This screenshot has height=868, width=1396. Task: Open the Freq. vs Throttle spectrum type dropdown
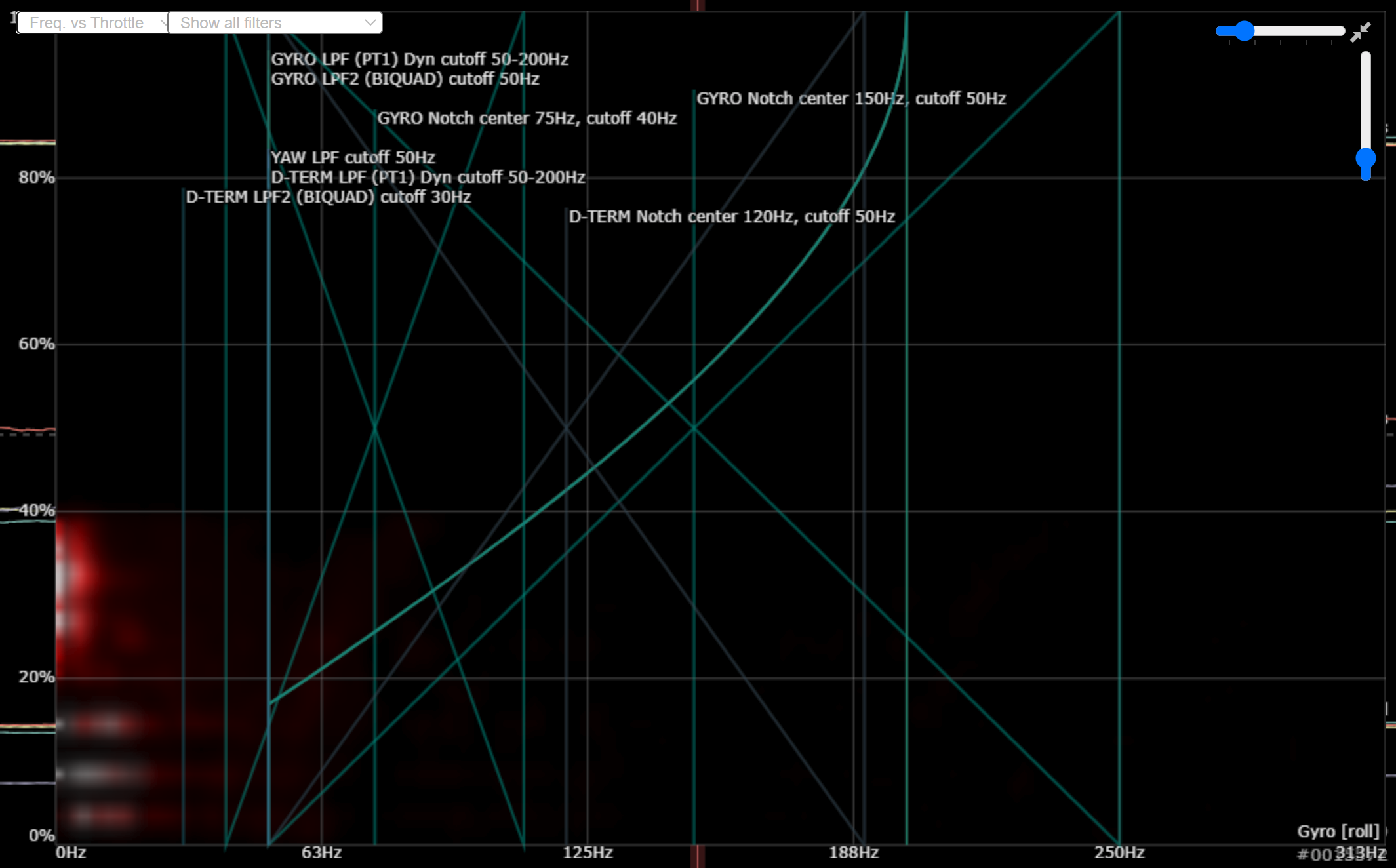(92, 23)
